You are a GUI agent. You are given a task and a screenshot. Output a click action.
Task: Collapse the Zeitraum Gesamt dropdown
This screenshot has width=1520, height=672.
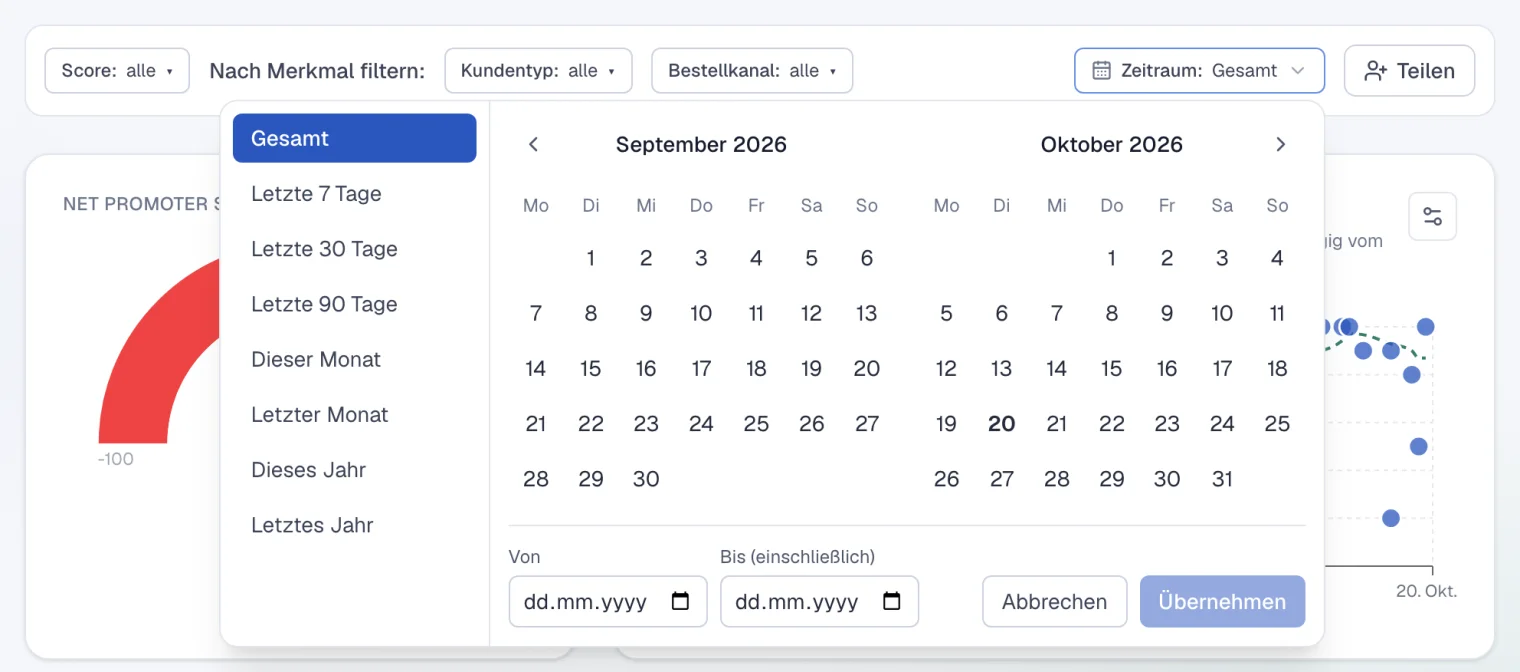[1199, 71]
